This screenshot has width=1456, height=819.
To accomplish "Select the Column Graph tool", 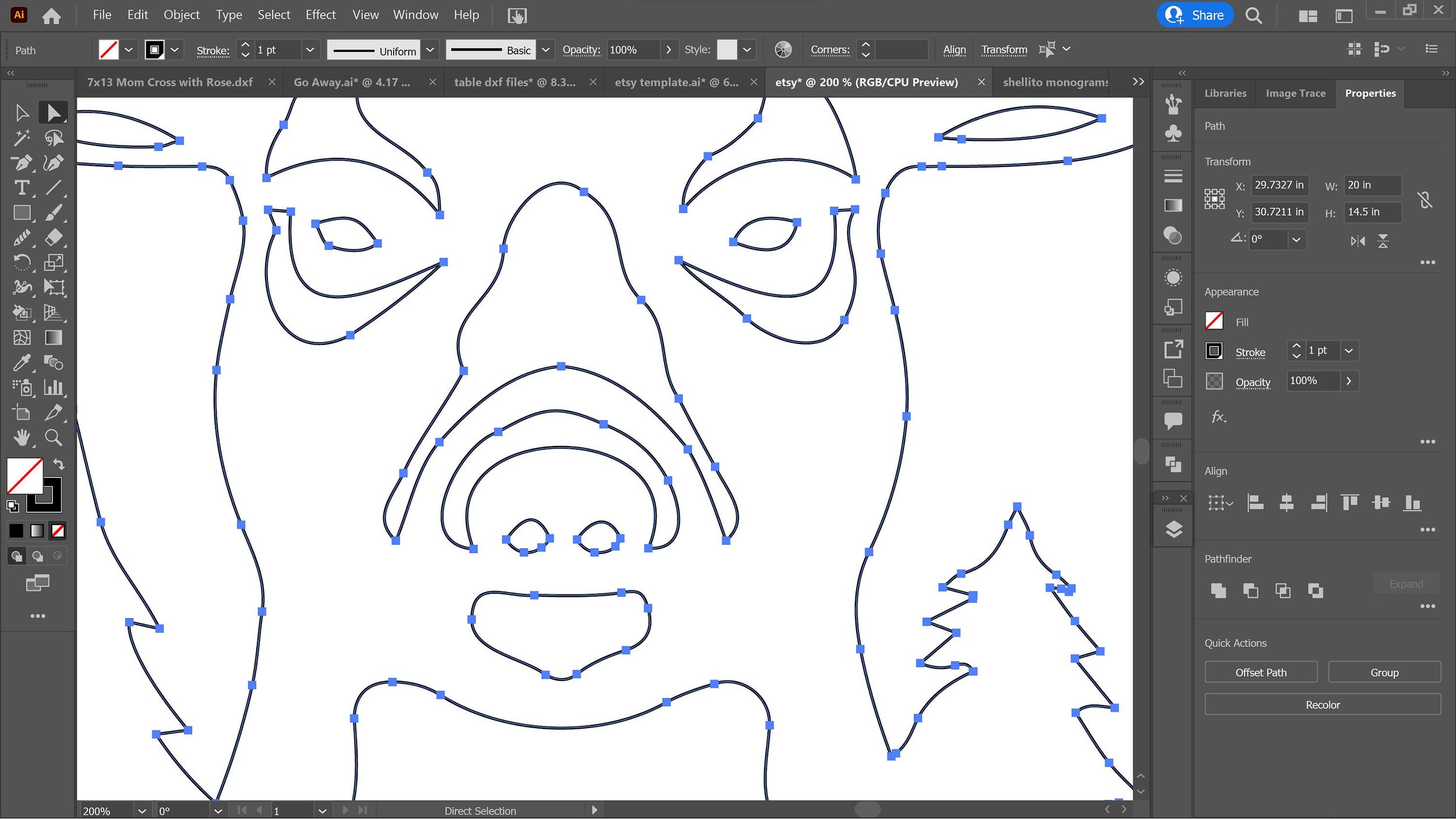I will click(54, 388).
